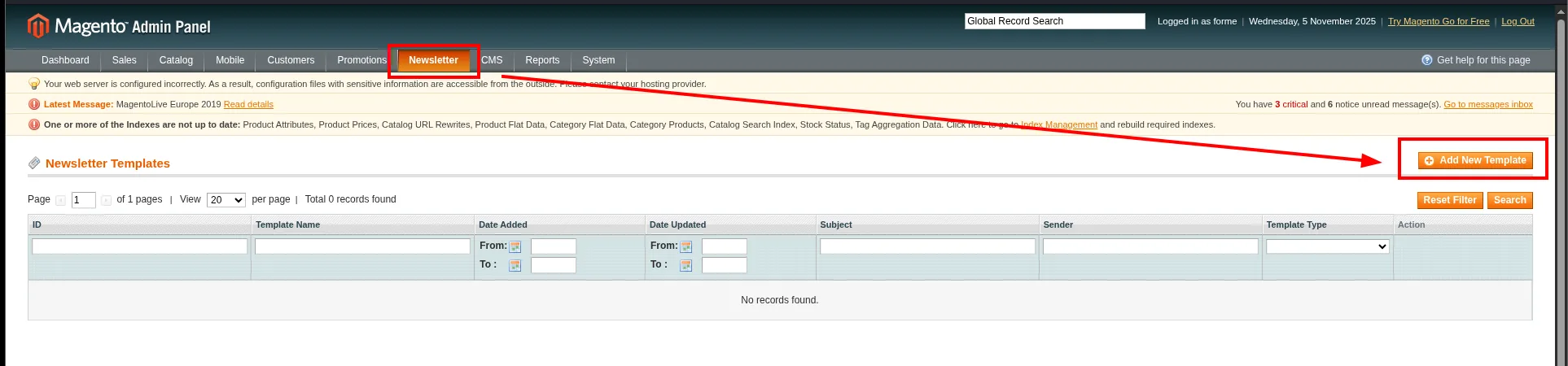Open the Template Type filter dropdown
Screen dimensions: 1568x366
pos(1328,246)
